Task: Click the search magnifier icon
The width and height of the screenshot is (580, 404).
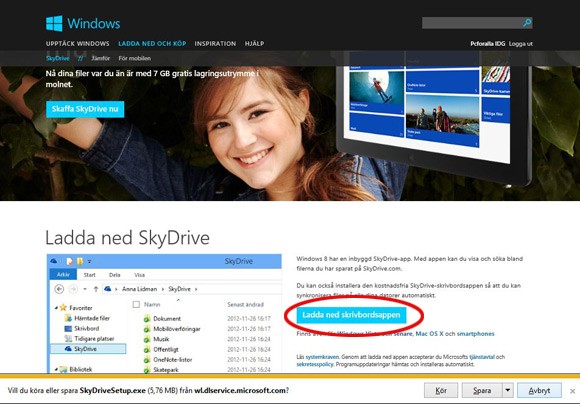Action: 527,23
